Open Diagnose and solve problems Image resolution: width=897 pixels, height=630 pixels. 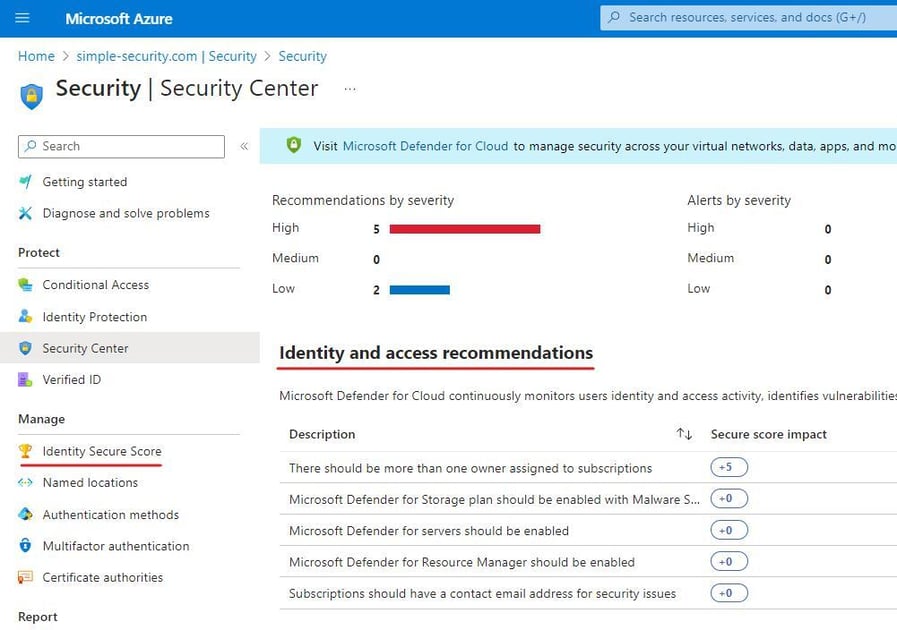tap(126, 213)
